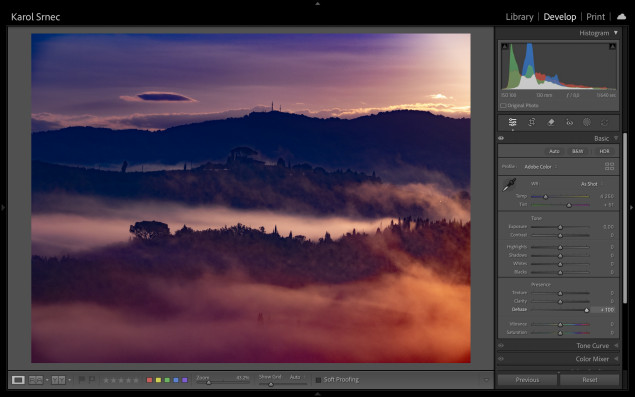The height and width of the screenshot is (397, 635).
Task: Apply the blue color label
Action: [x=176, y=380]
